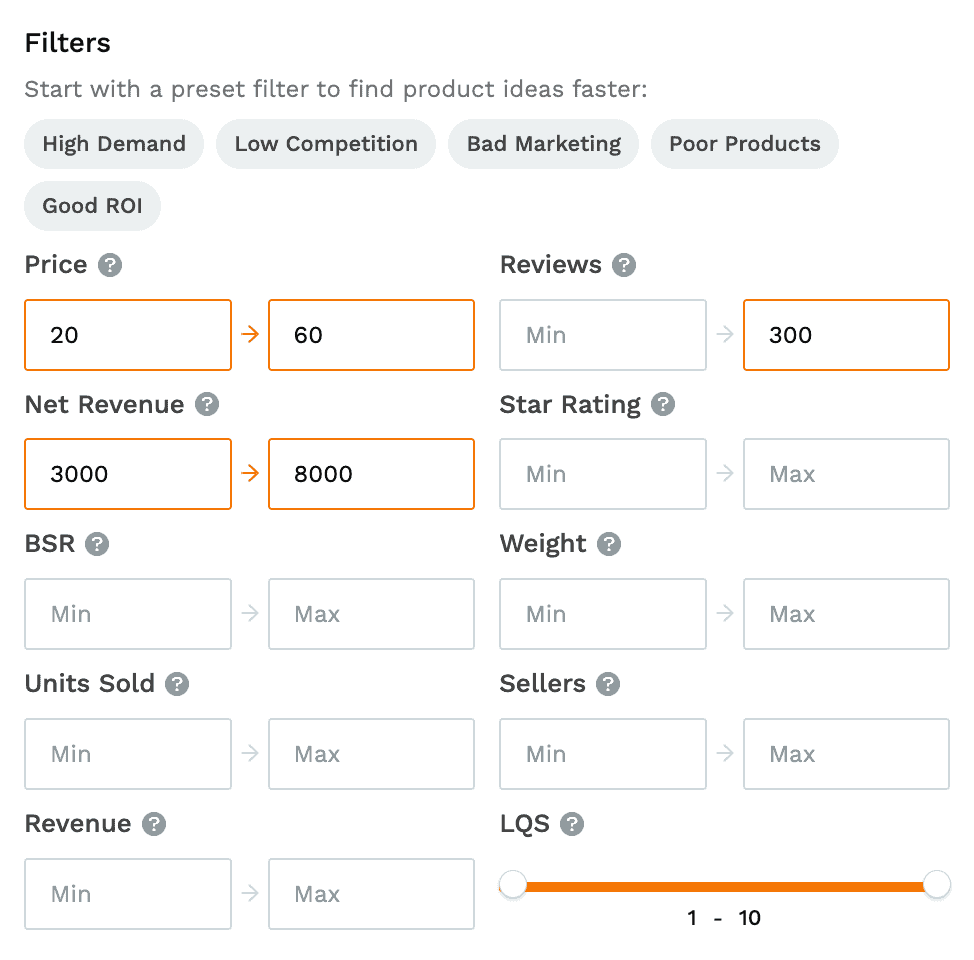Apply the Poor Products preset

(745, 144)
